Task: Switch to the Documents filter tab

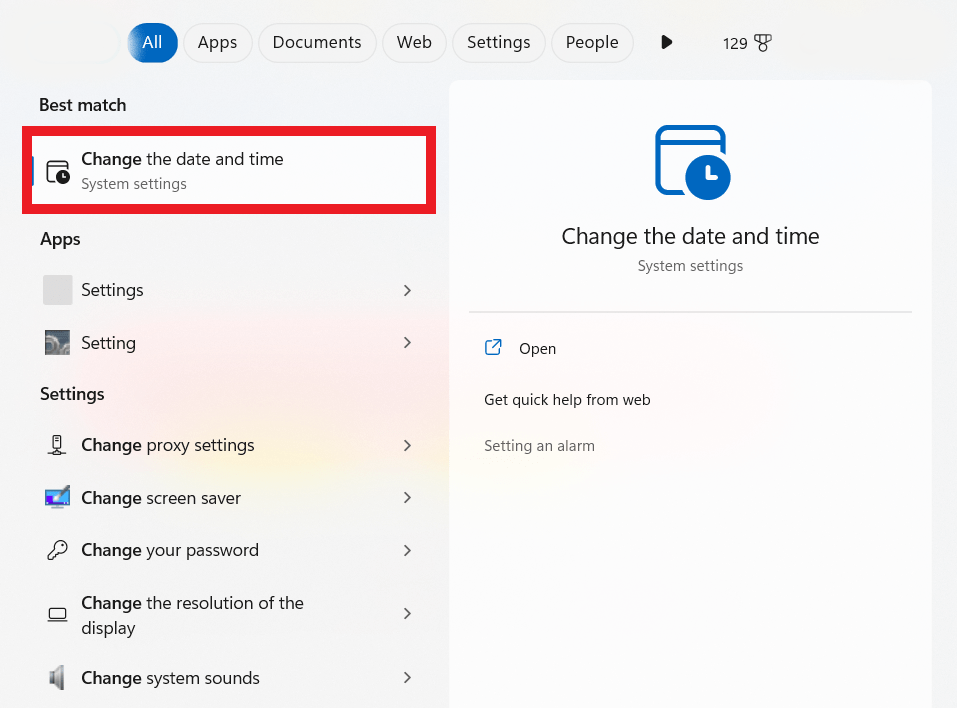Action: [x=317, y=43]
